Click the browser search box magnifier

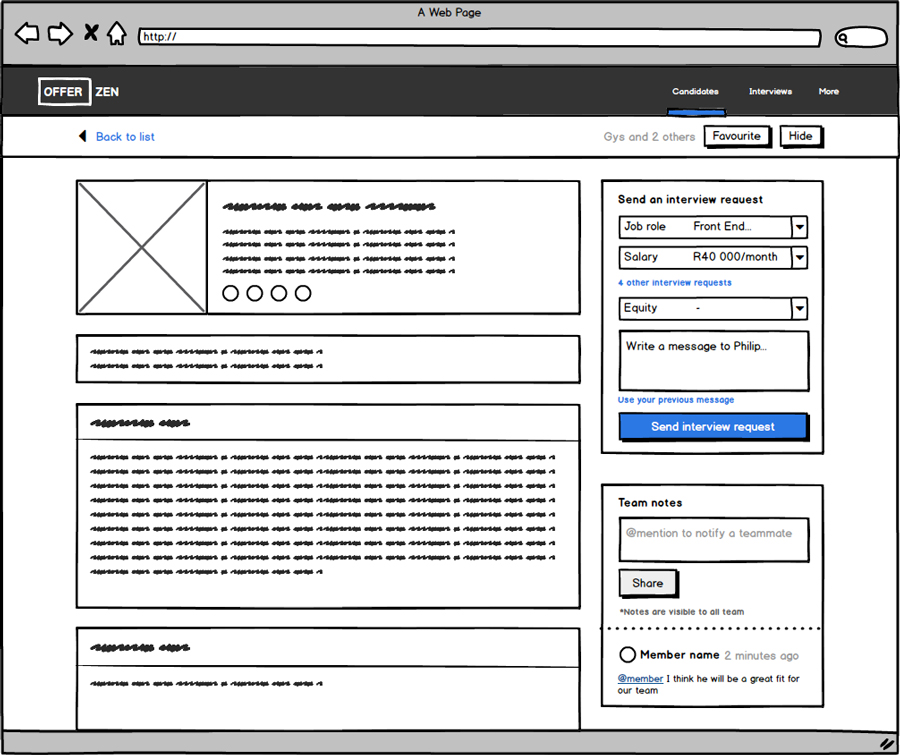(843, 38)
